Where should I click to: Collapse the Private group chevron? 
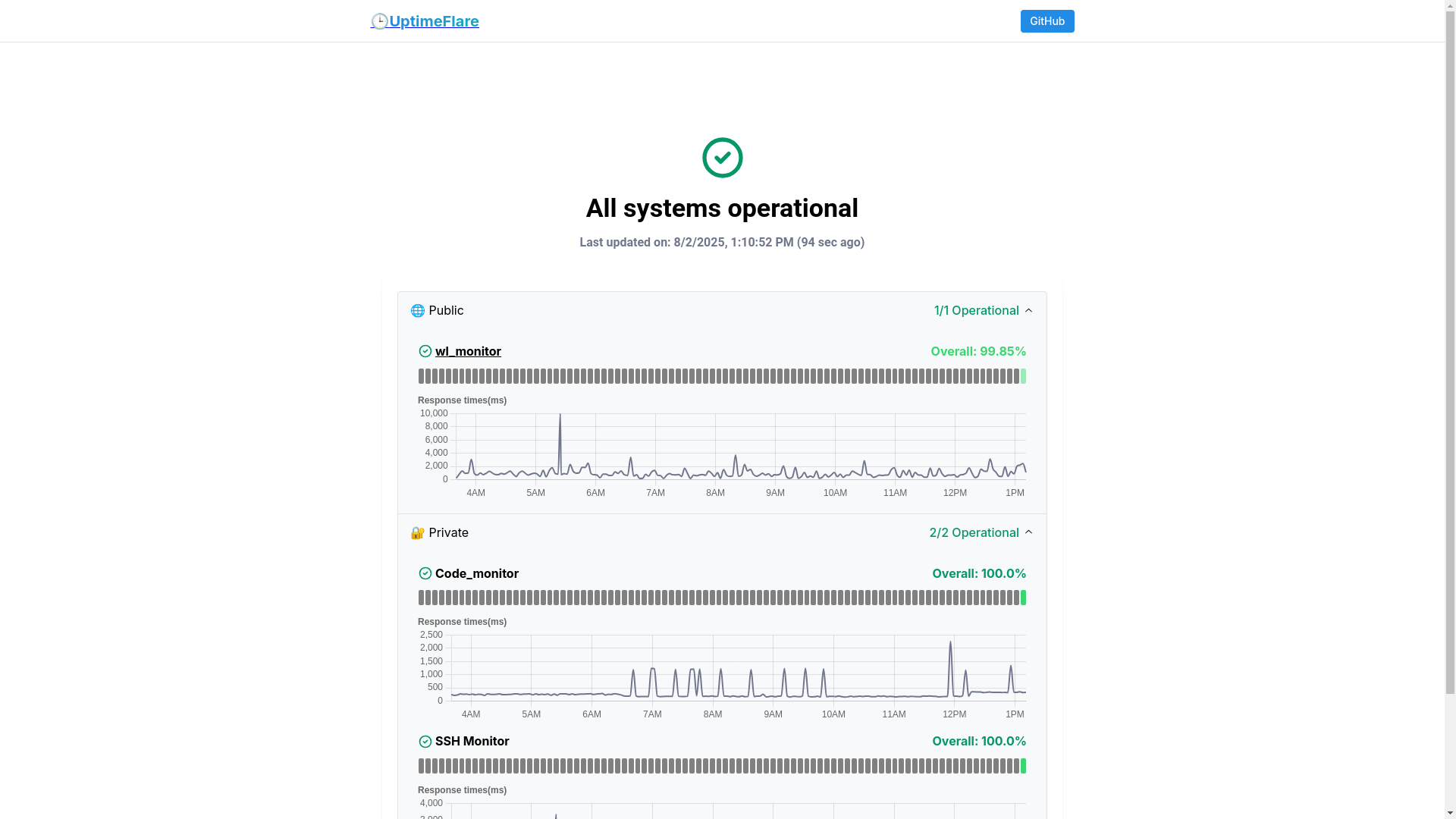click(1028, 532)
